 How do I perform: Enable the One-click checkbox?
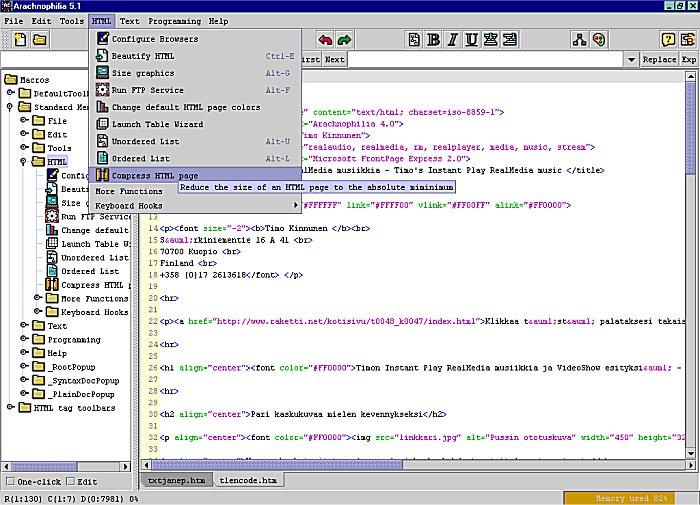9,481
